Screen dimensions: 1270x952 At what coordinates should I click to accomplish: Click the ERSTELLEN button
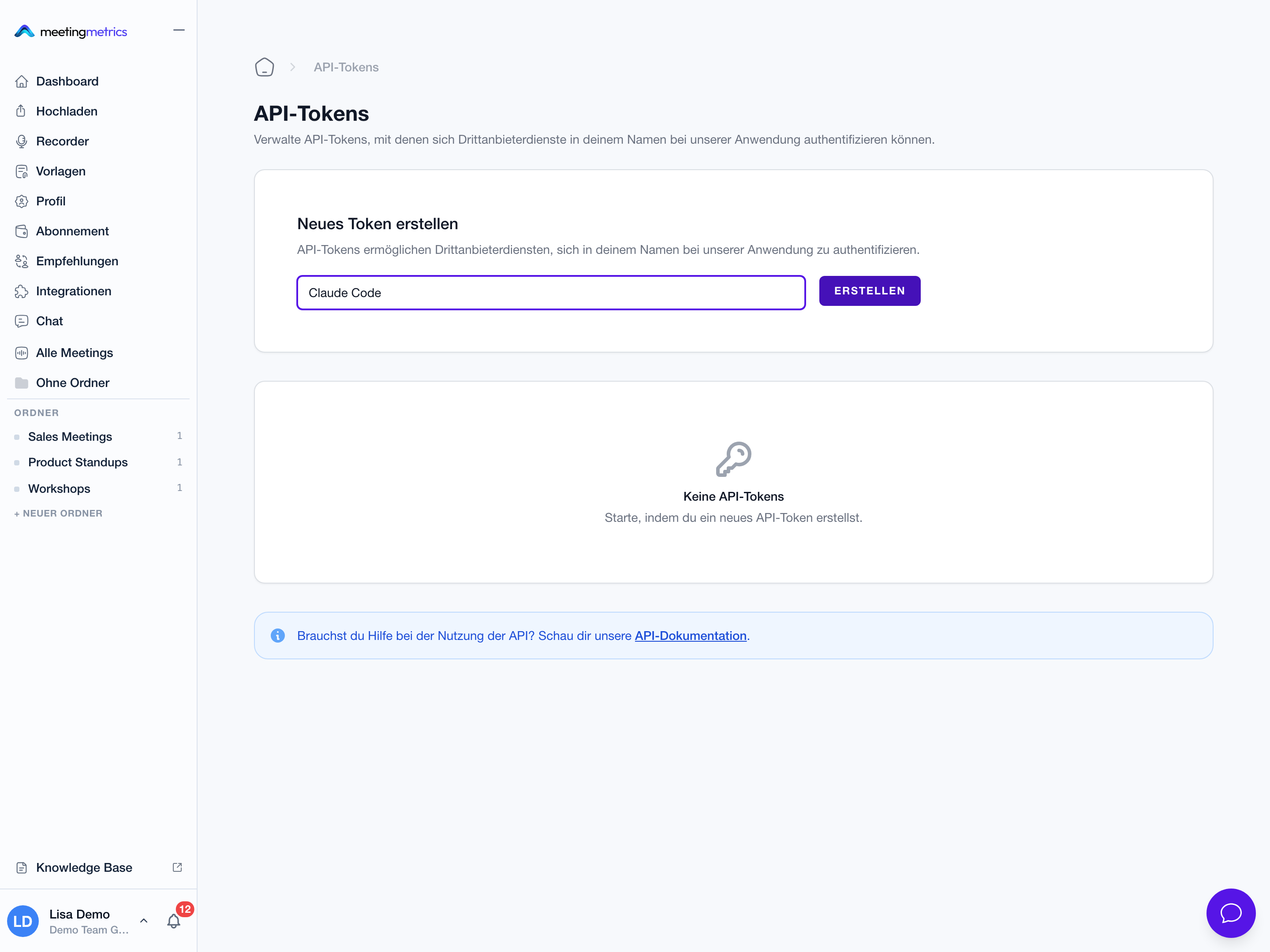coord(869,291)
